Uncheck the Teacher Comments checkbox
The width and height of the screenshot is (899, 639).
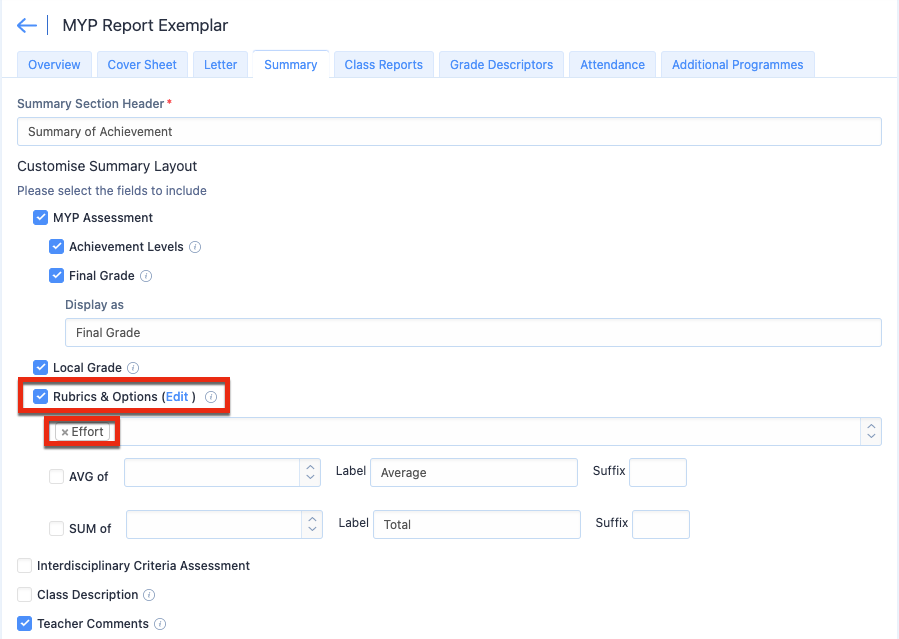point(24,624)
